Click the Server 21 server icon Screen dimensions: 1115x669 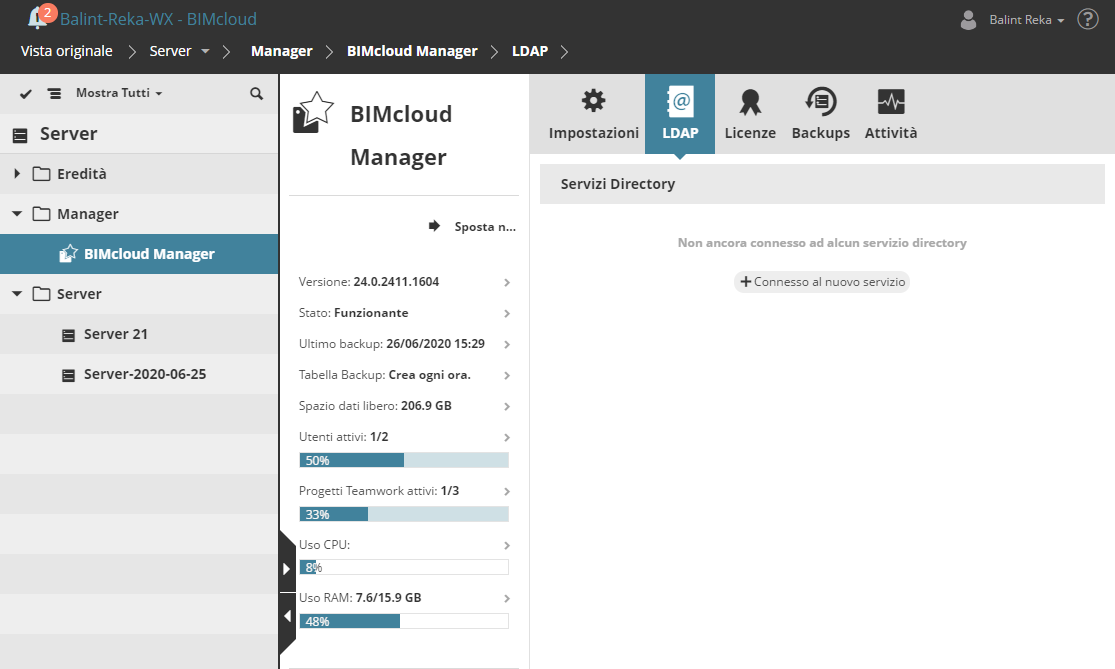point(68,335)
